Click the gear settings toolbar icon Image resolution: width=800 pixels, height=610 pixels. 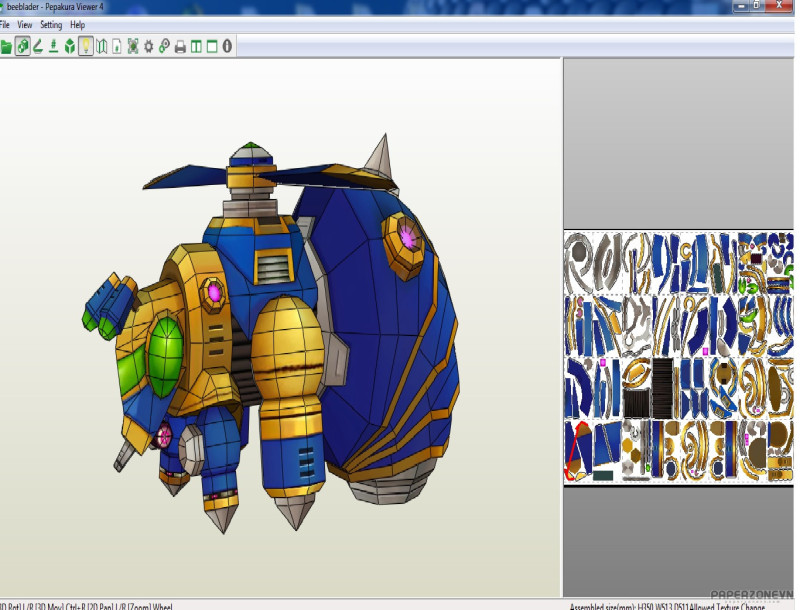click(149, 46)
